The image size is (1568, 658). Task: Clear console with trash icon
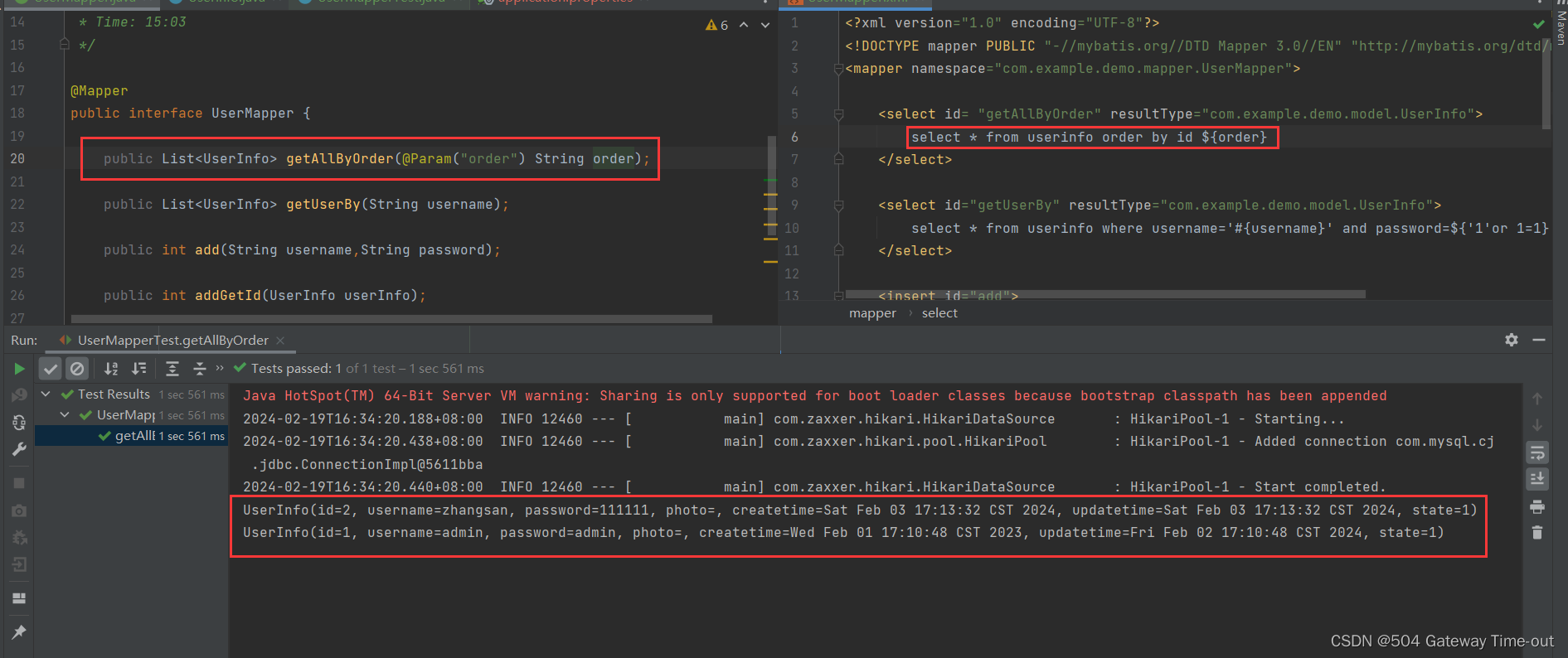pyautogui.click(x=1537, y=533)
